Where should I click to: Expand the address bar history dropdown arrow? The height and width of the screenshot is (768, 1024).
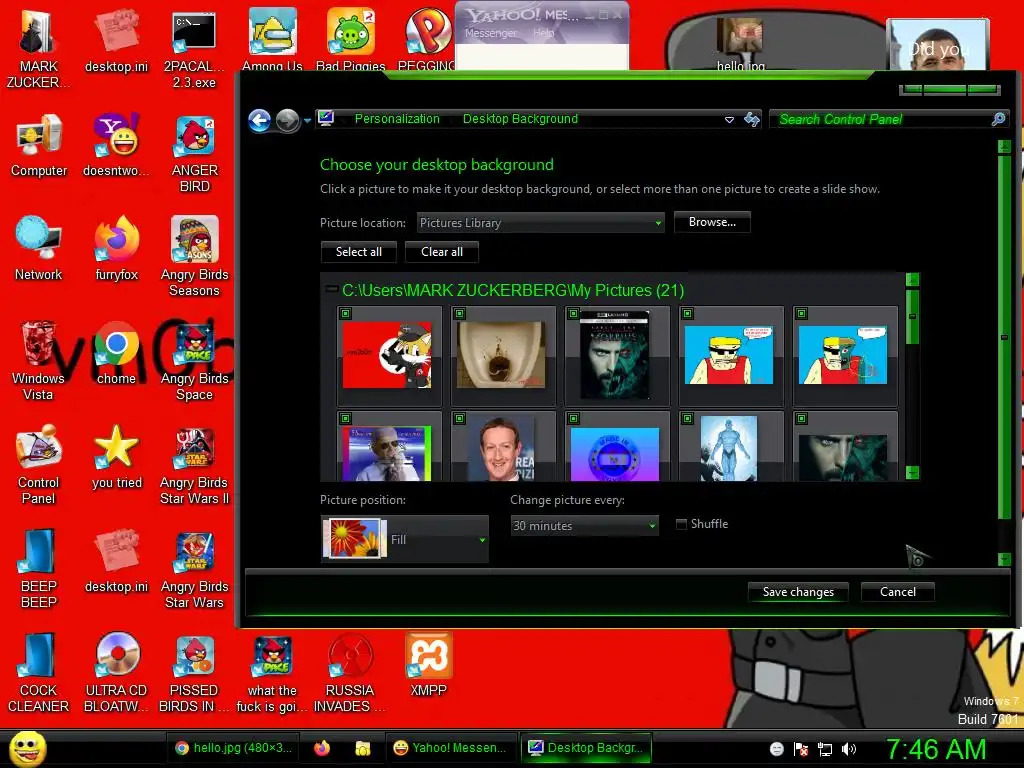tap(729, 120)
